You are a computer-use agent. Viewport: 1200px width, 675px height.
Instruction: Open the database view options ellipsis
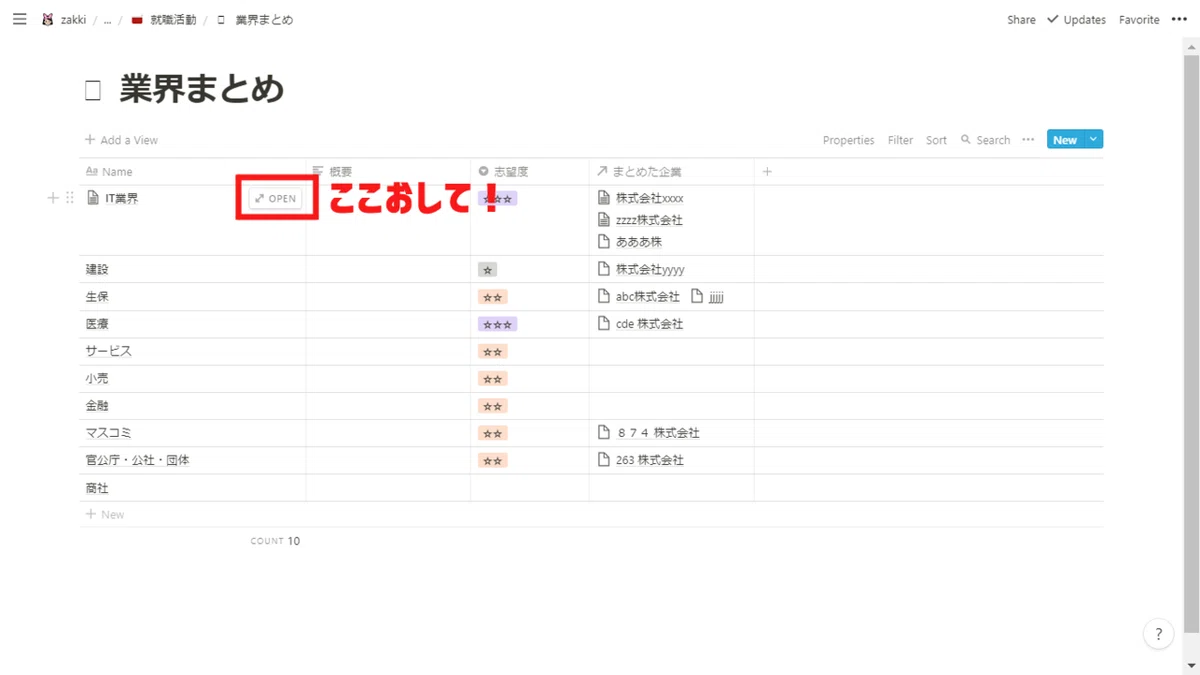click(1028, 140)
